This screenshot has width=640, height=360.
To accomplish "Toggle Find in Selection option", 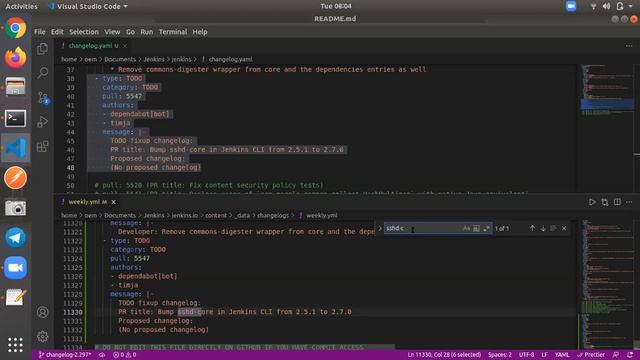I will coord(553,228).
